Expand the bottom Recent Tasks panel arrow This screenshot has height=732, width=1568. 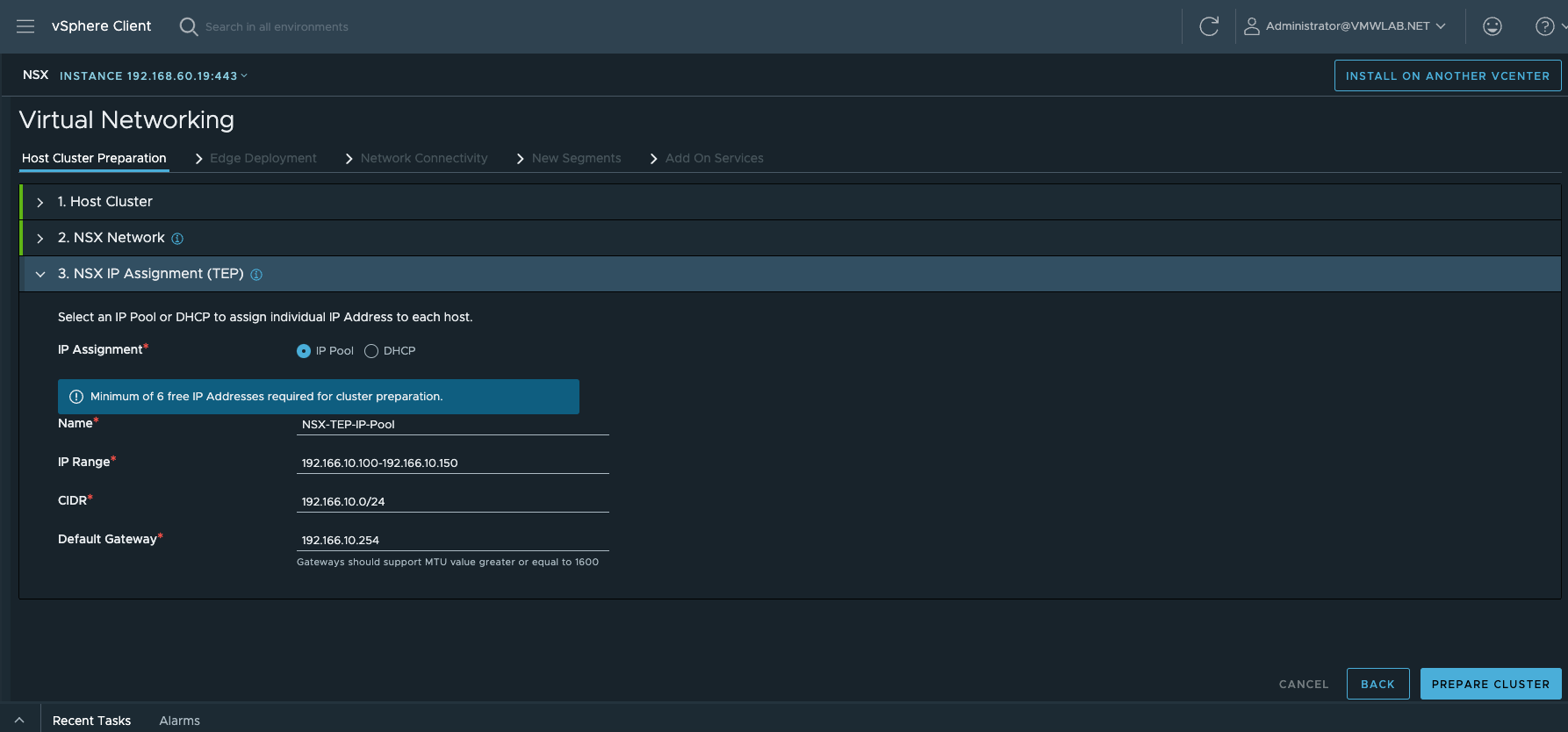19,720
